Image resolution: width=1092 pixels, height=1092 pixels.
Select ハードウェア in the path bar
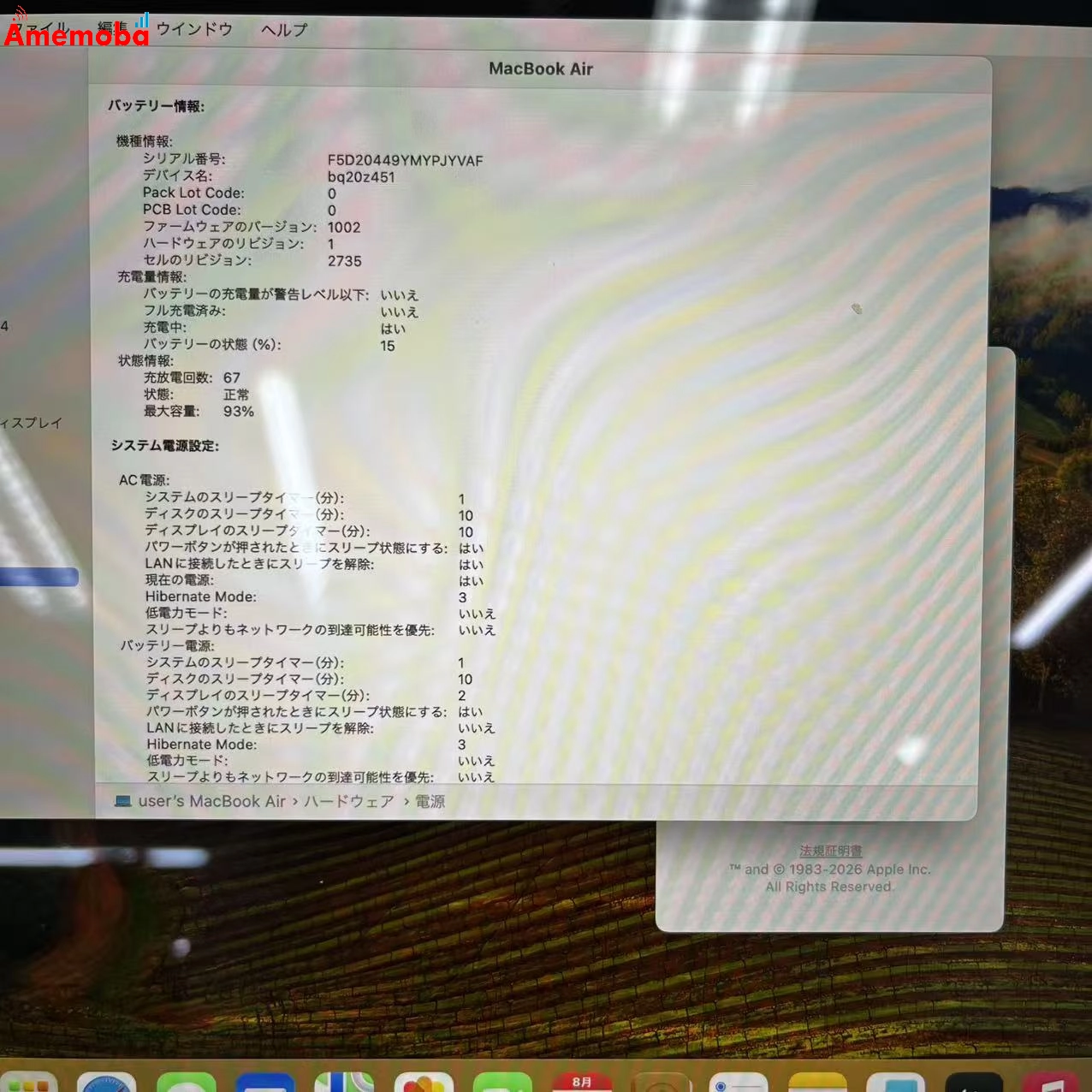[349, 801]
